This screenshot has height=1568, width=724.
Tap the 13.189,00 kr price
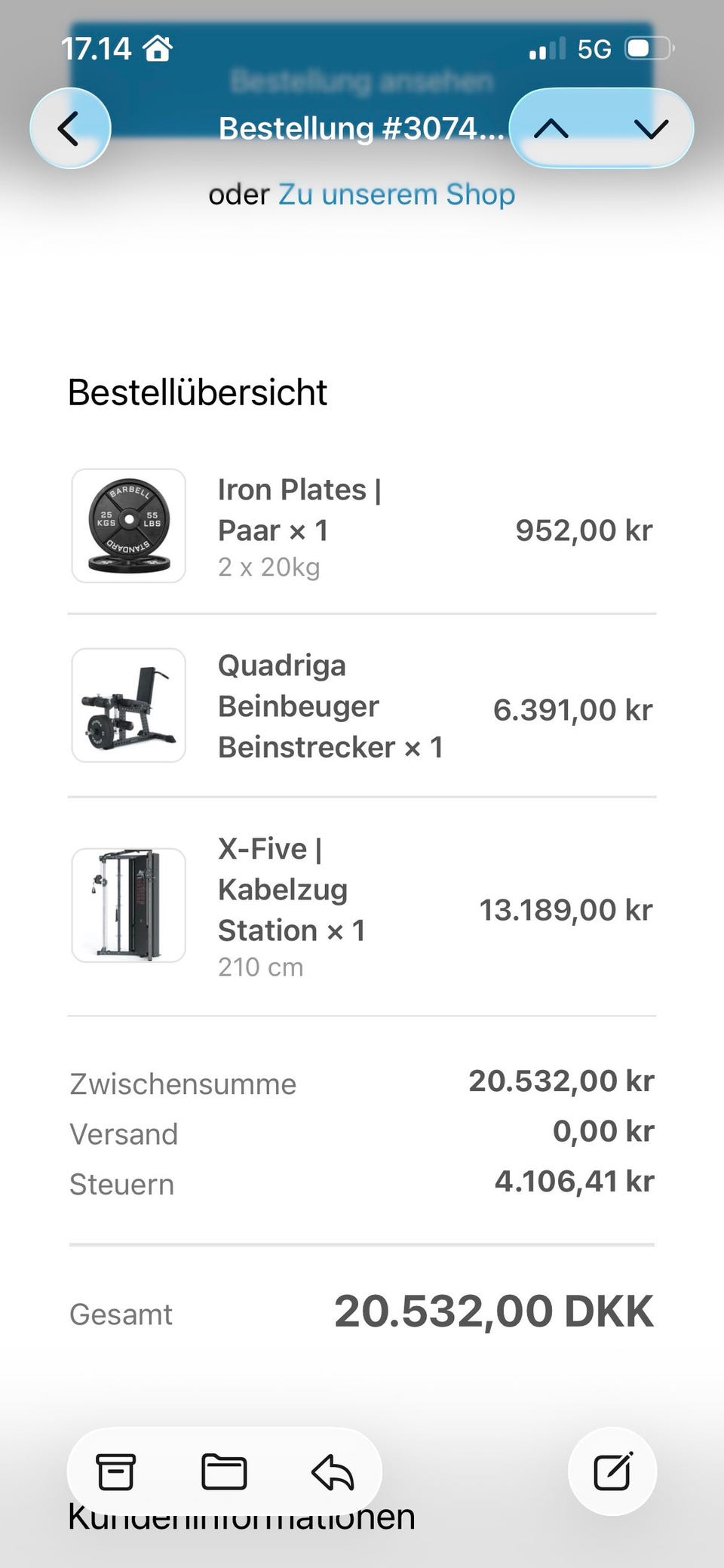coord(566,910)
